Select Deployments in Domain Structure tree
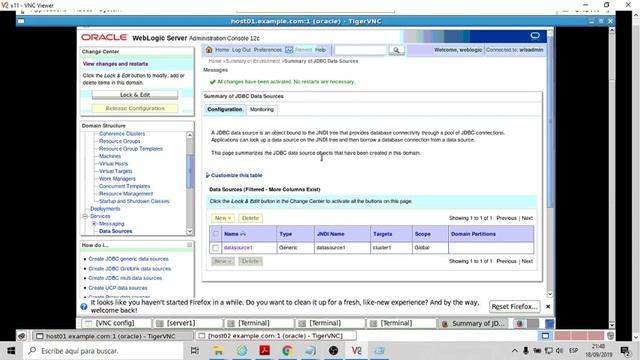Screen dimensions: 640x360 tap(105, 209)
